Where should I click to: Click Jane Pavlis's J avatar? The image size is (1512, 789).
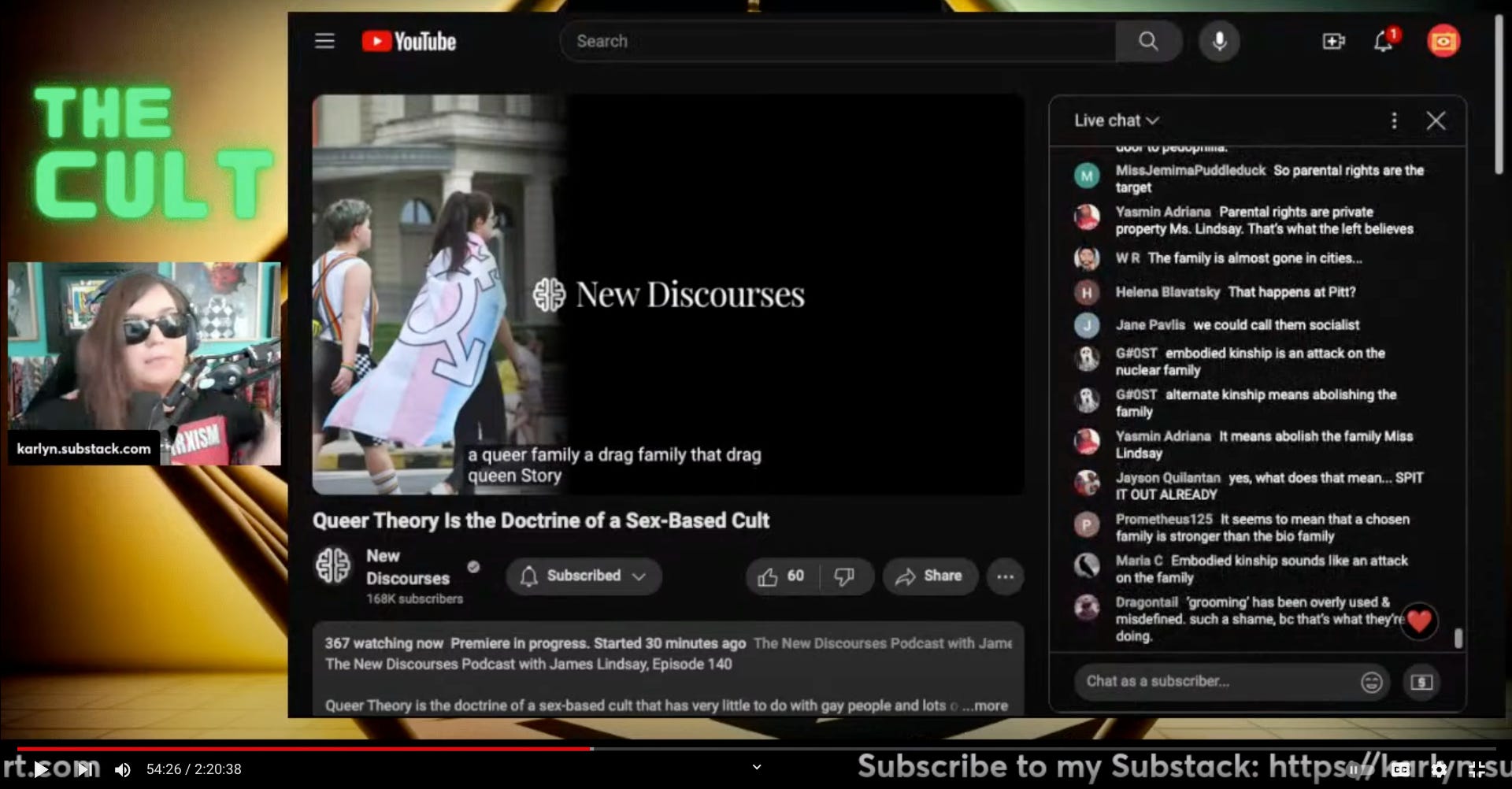[1087, 325]
